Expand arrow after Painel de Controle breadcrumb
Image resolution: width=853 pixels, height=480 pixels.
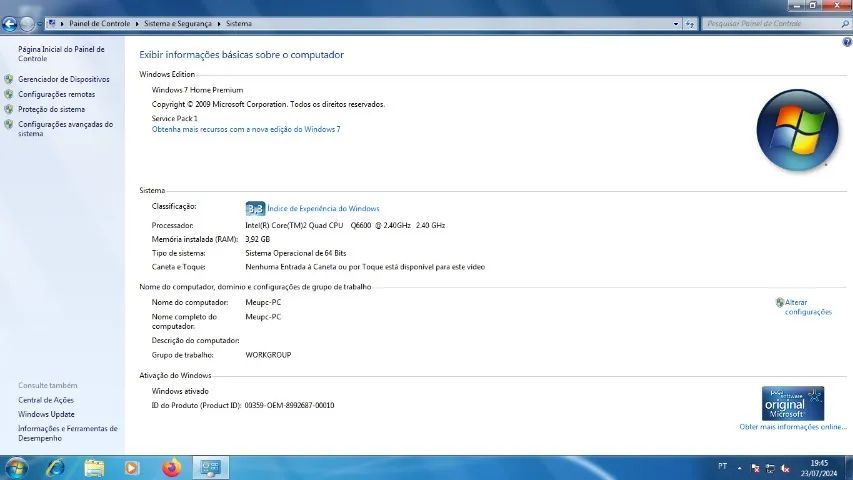point(137,24)
